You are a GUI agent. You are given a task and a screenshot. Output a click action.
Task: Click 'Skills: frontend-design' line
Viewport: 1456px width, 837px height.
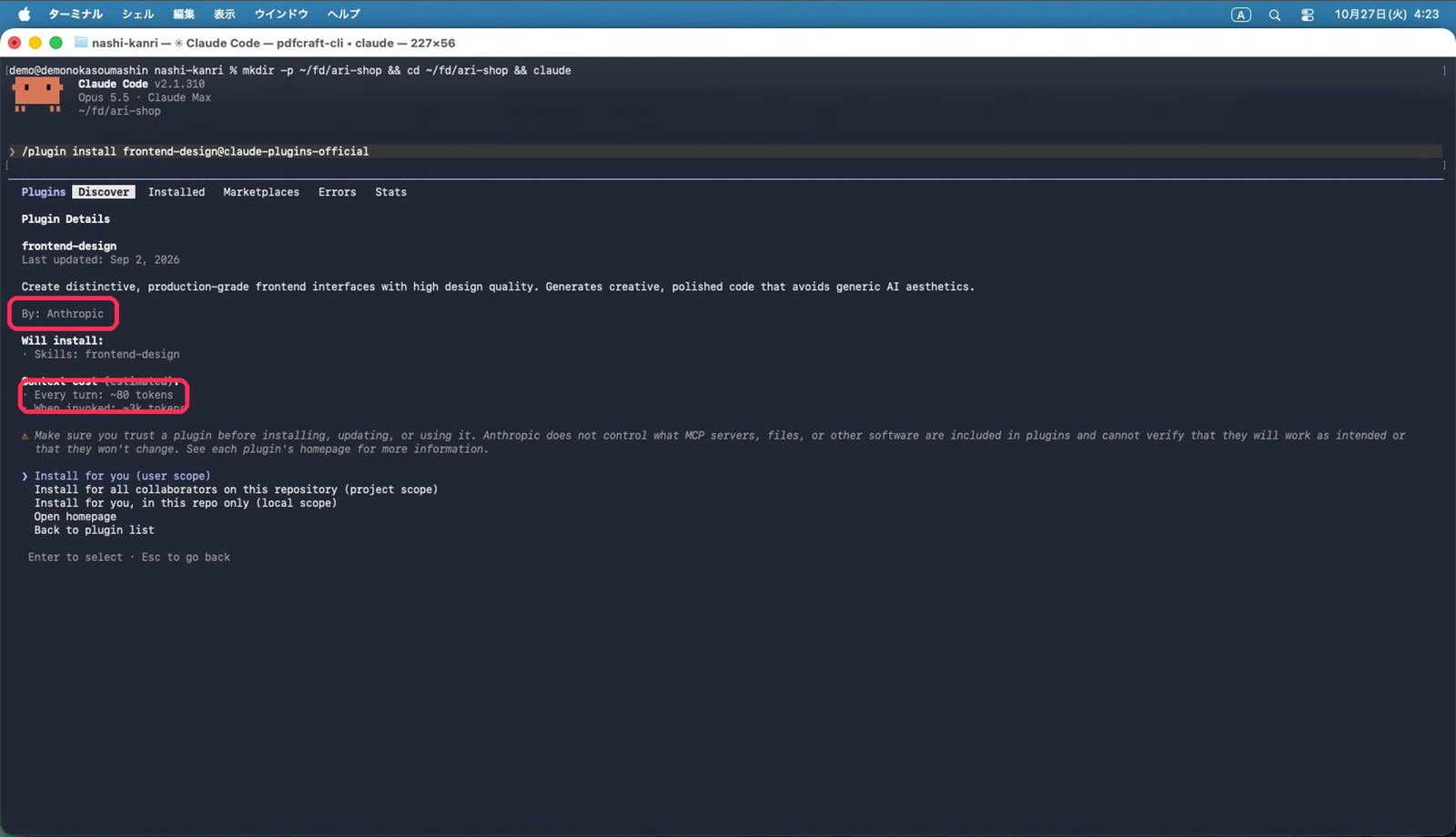click(106, 354)
